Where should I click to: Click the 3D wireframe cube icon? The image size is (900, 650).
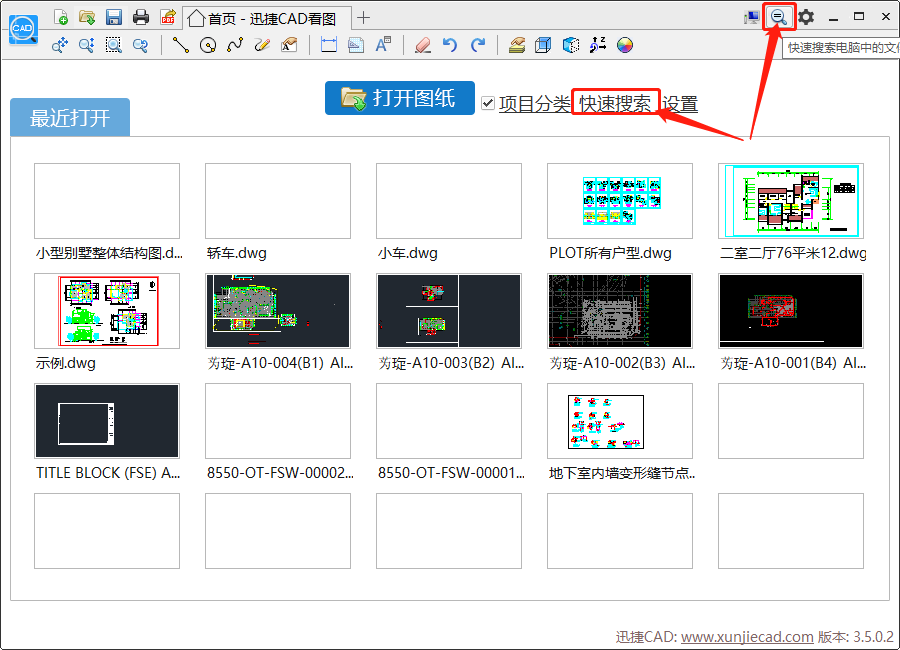tap(543, 45)
